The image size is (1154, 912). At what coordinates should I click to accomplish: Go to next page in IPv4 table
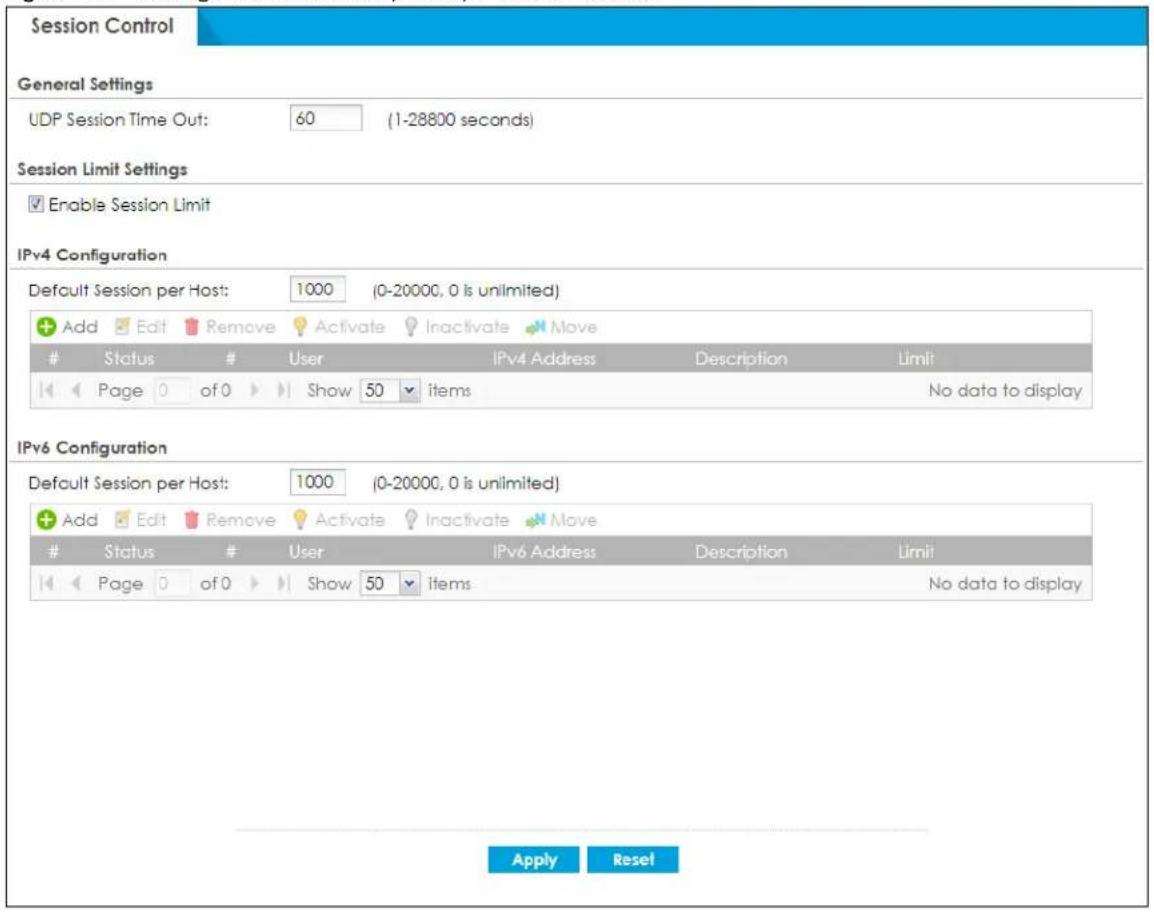point(255,390)
